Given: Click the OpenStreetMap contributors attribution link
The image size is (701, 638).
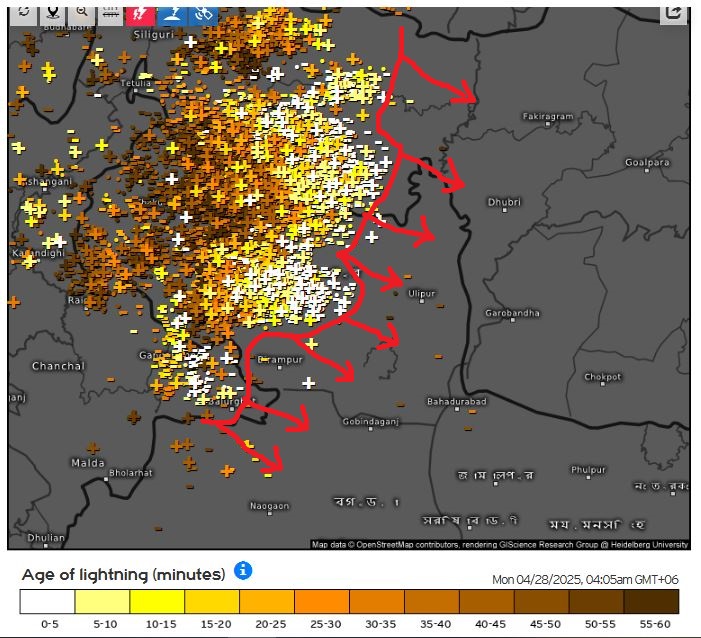Looking at the screenshot, I should pos(406,545).
